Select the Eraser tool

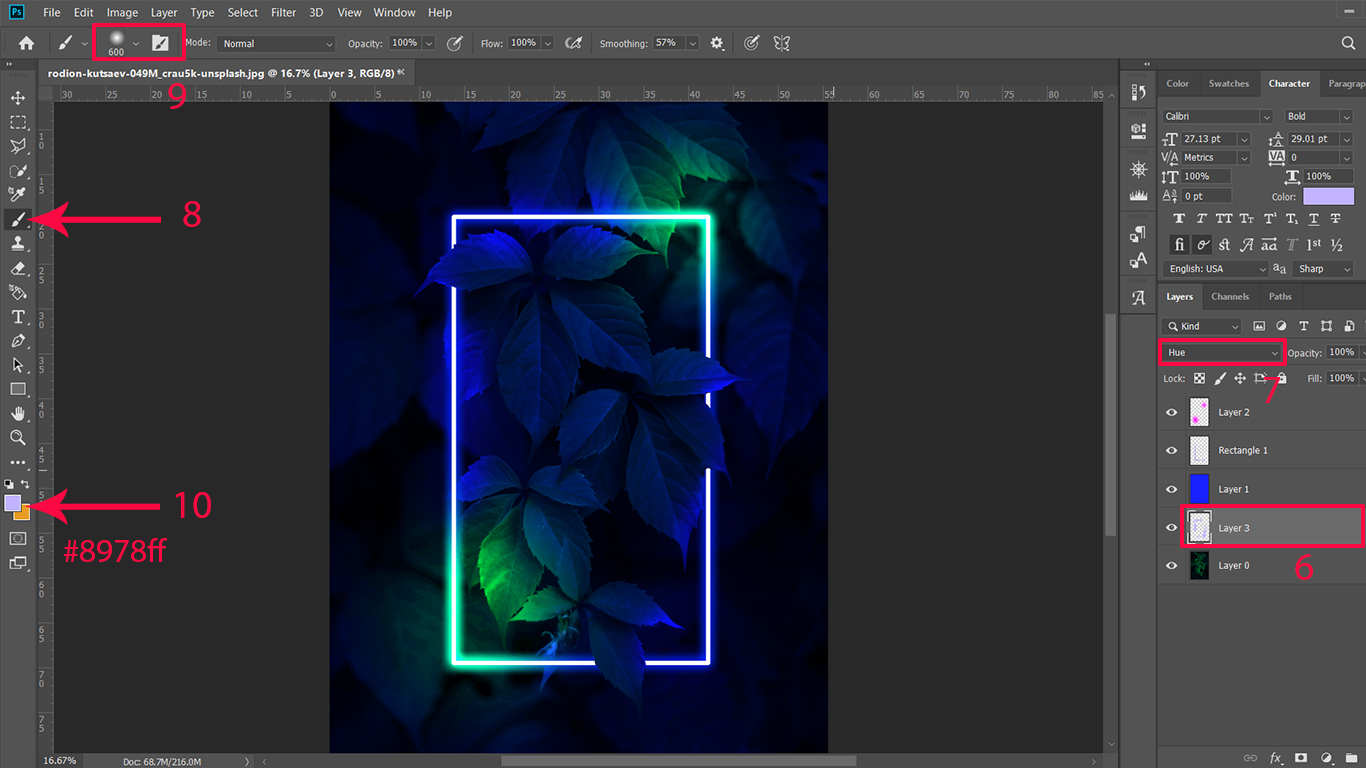coord(18,268)
